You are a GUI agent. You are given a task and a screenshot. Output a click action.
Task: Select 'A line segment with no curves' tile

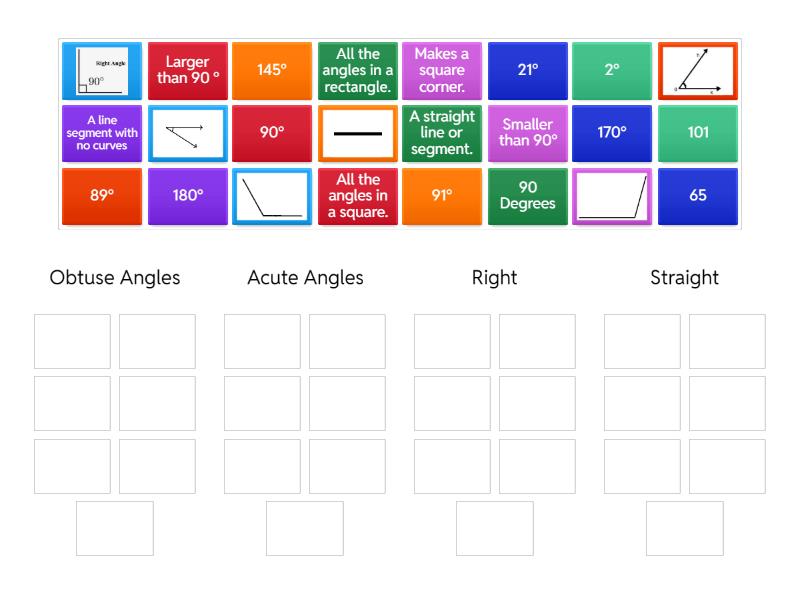[x=101, y=133]
